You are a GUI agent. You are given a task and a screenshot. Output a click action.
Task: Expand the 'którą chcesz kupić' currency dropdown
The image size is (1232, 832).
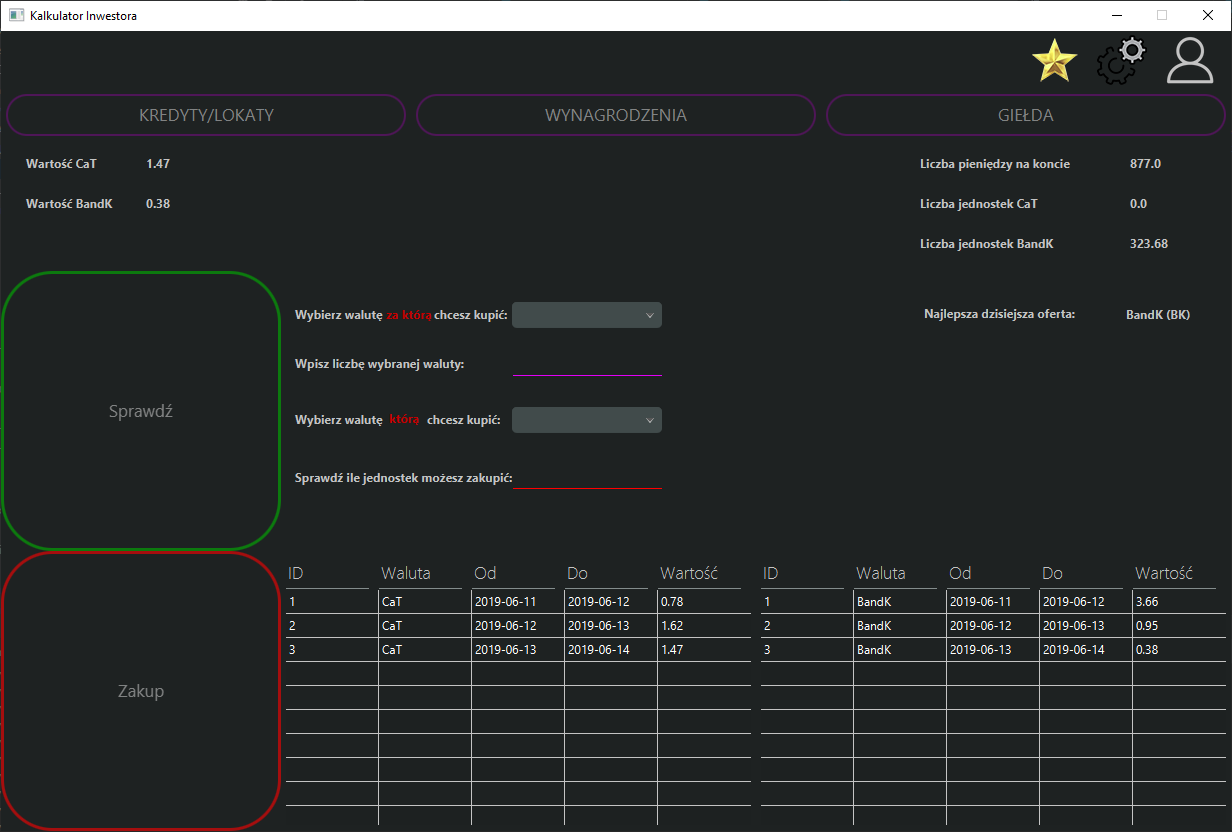(x=587, y=420)
